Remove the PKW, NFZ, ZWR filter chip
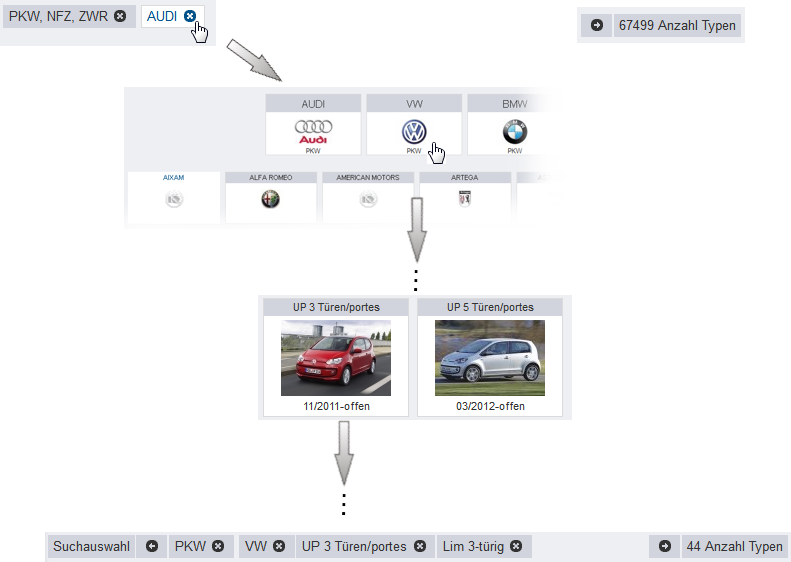Screen dimensions: 791x562 coord(120,16)
